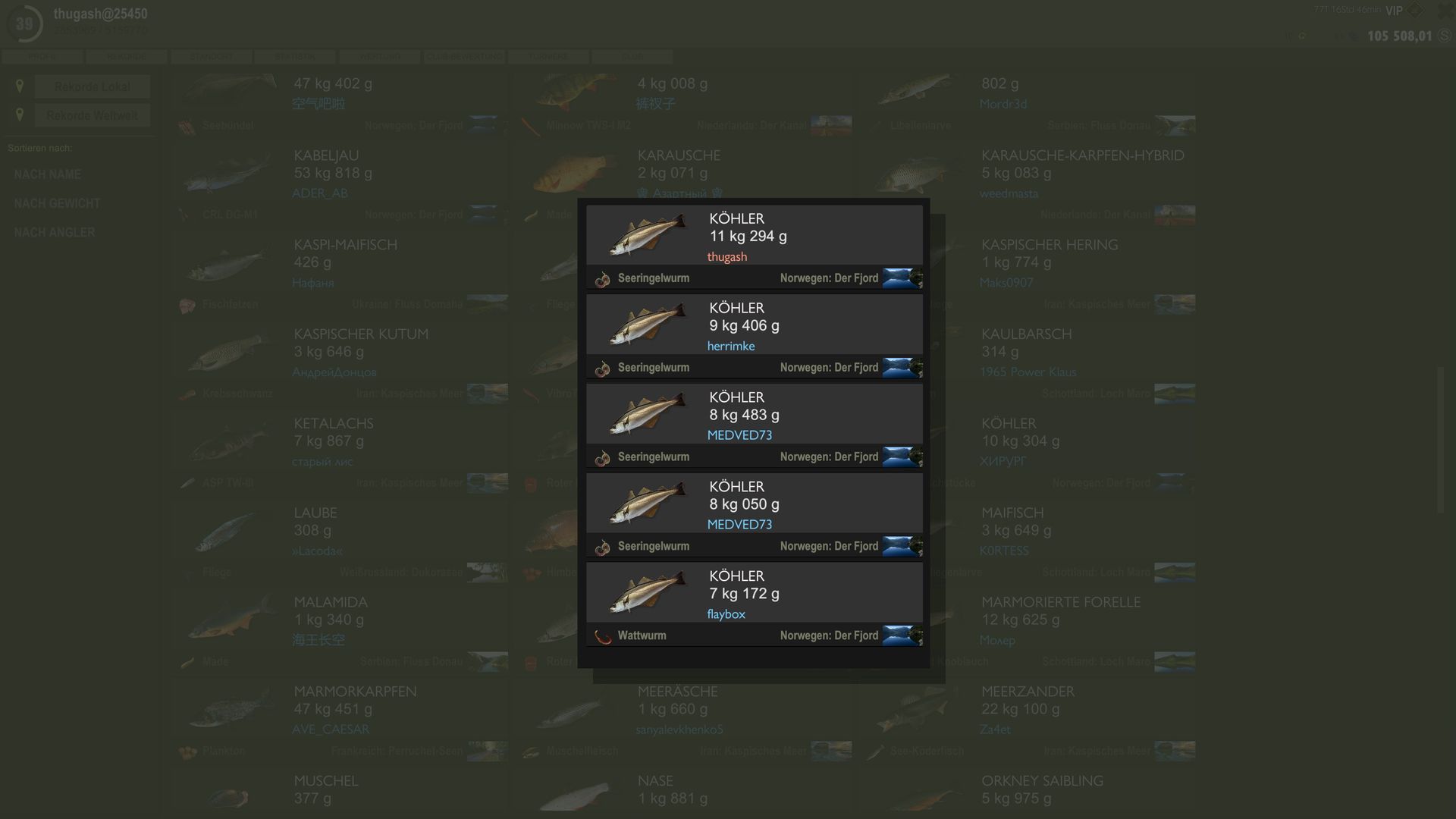Click the Köhler fish image of the 7 kg 172 g record
This screenshot has height=819, width=1456.
pos(647,592)
